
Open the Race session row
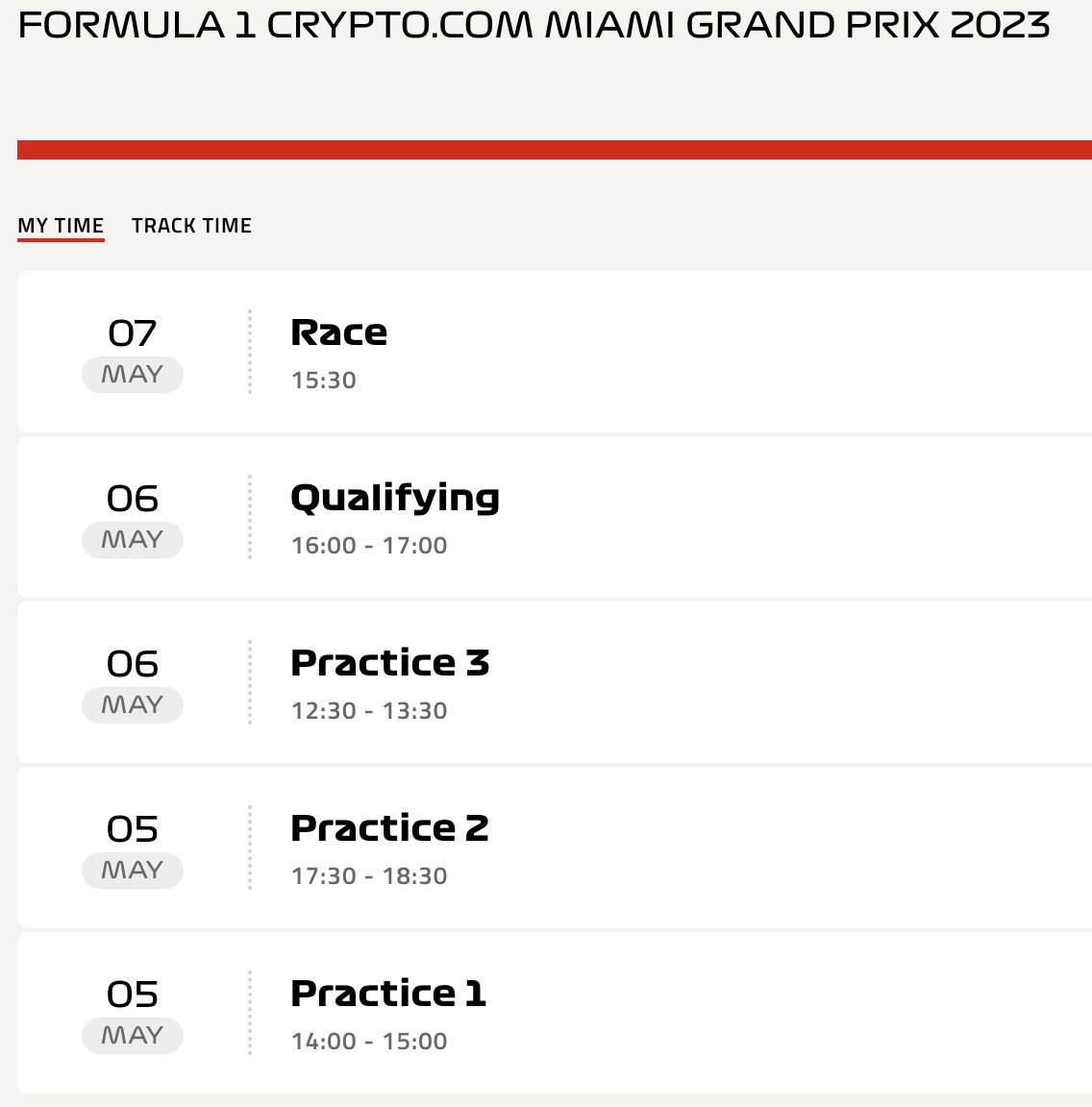click(555, 352)
